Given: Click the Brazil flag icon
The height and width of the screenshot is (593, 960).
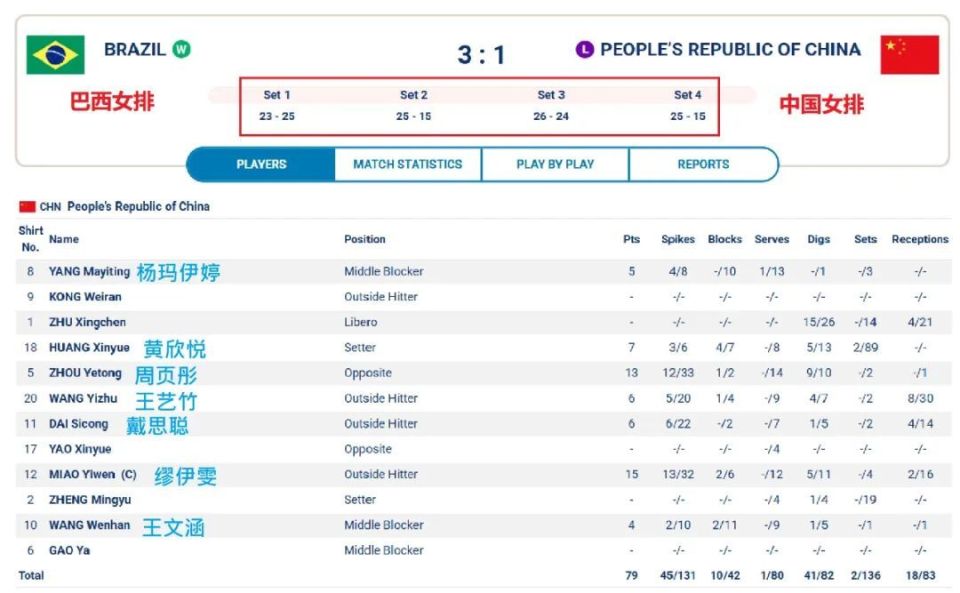Looking at the screenshot, I should pyautogui.click(x=55, y=55).
